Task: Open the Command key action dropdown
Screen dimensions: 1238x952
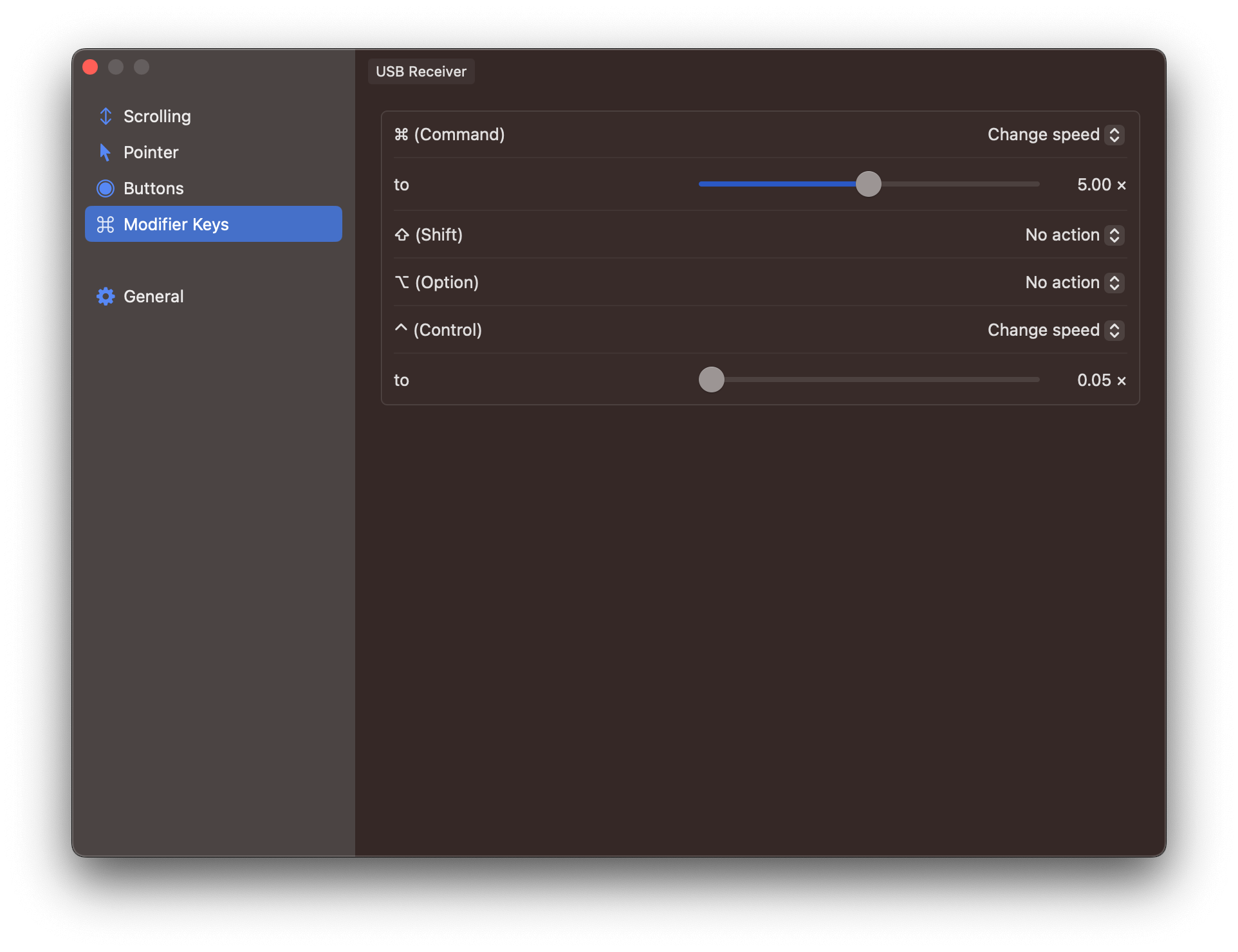Action: point(1054,134)
